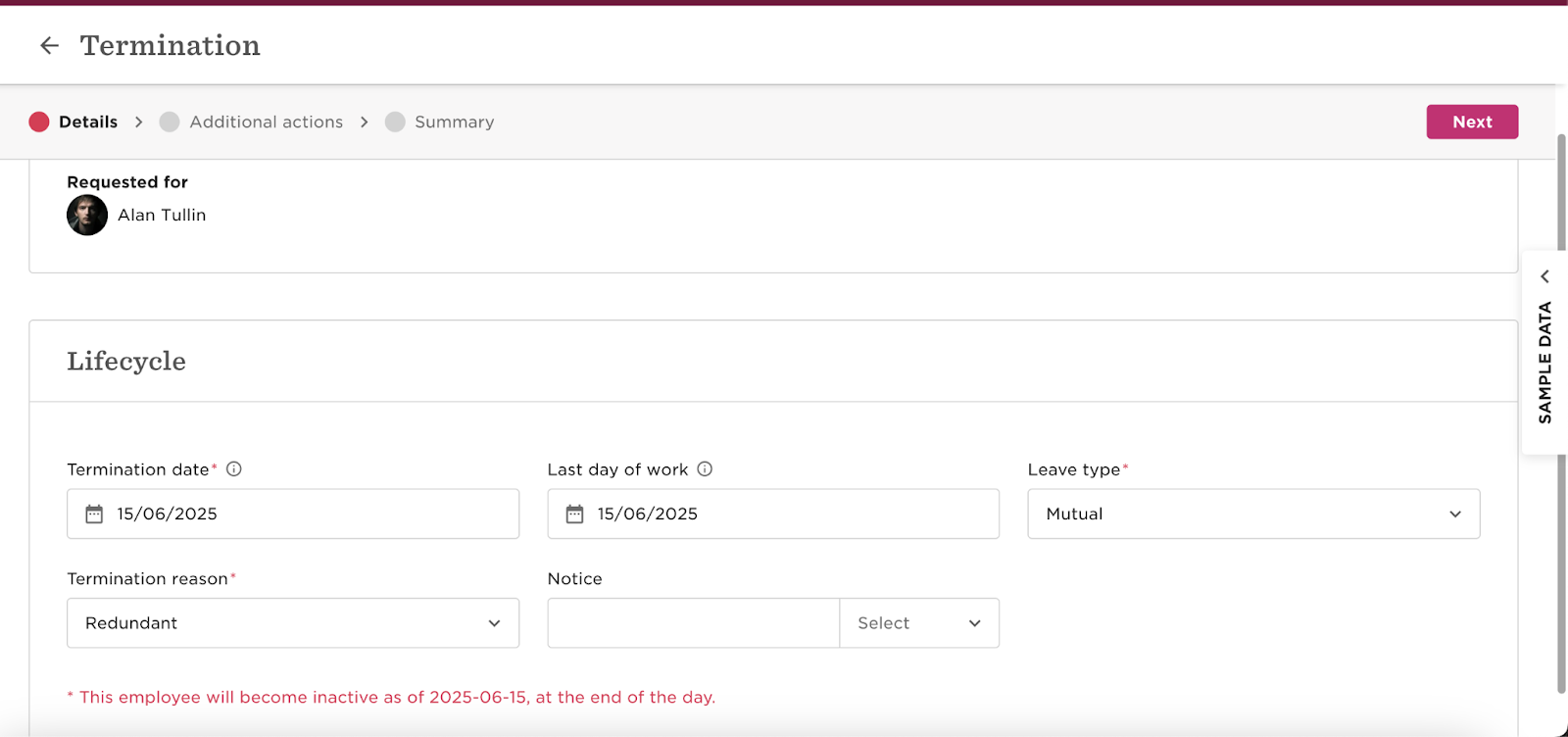Screen dimensions: 1568x737
Task: Click the red Details step indicator circle
Action: (x=39, y=122)
